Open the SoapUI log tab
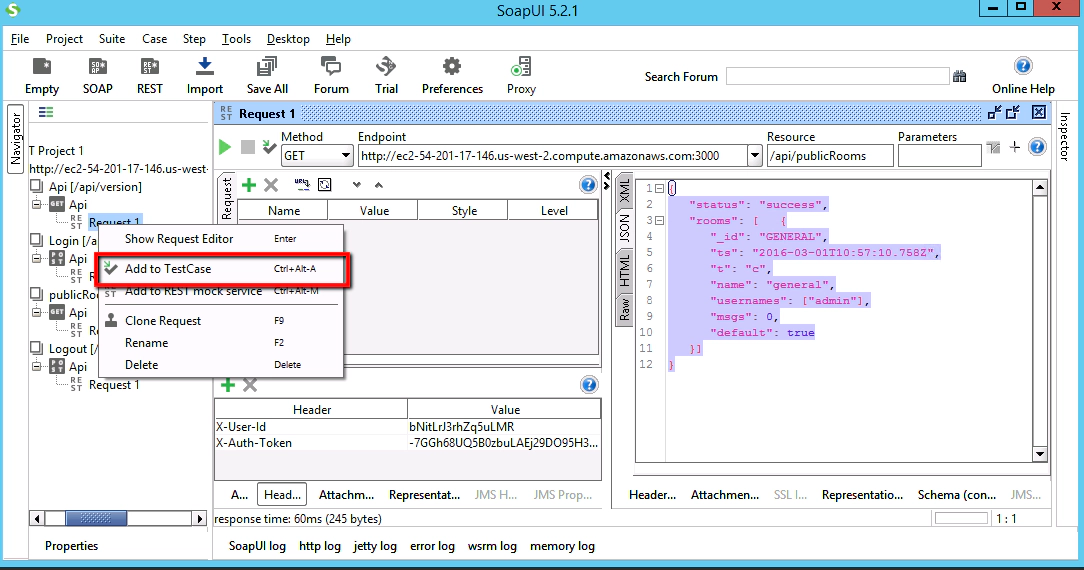1084x570 pixels. [x=257, y=546]
